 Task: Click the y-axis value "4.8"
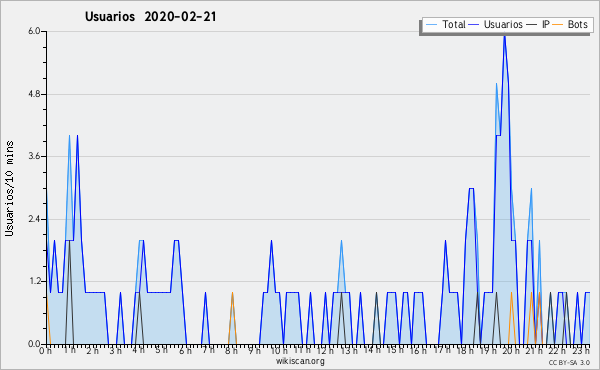tap(34, 94)
